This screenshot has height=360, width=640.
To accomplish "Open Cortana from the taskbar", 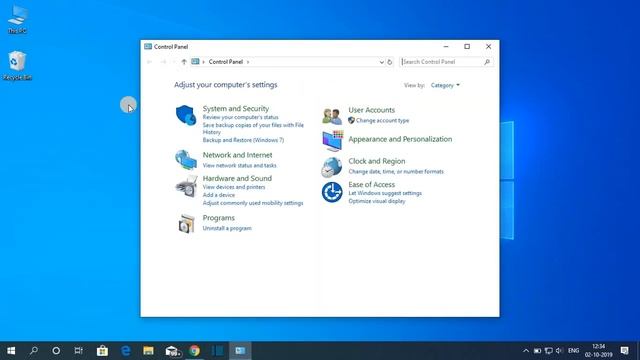I will tap(56, 351).
